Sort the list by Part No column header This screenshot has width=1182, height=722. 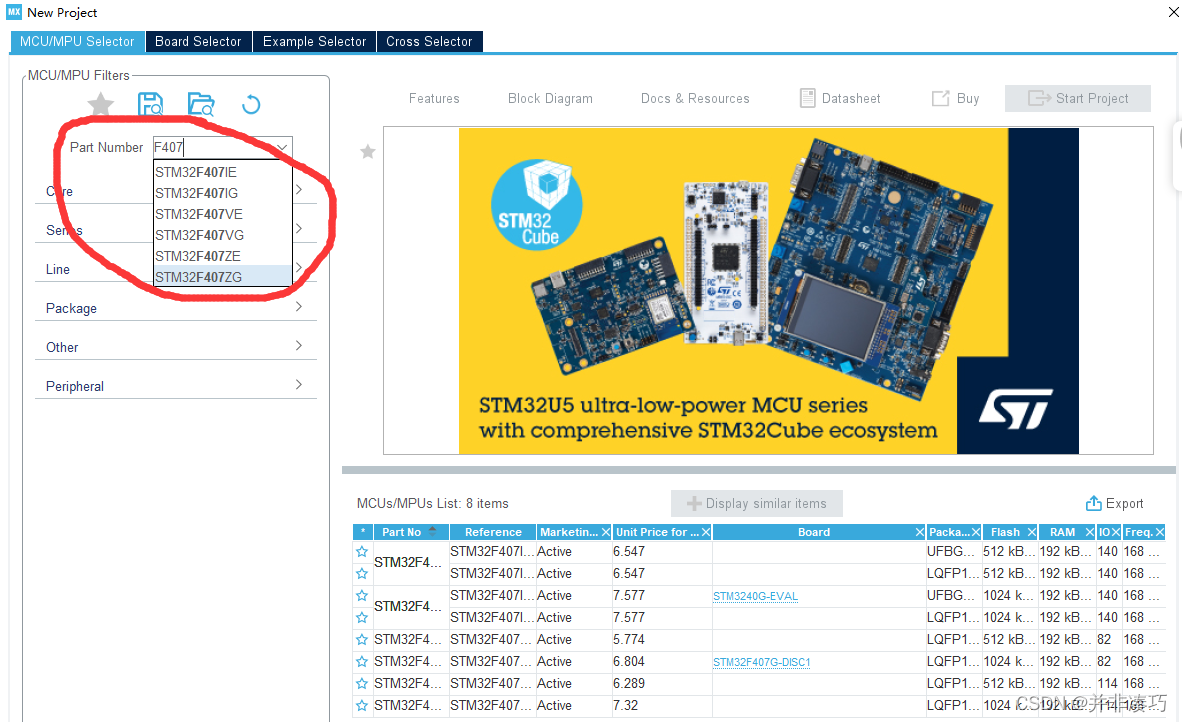pos(409,532)
